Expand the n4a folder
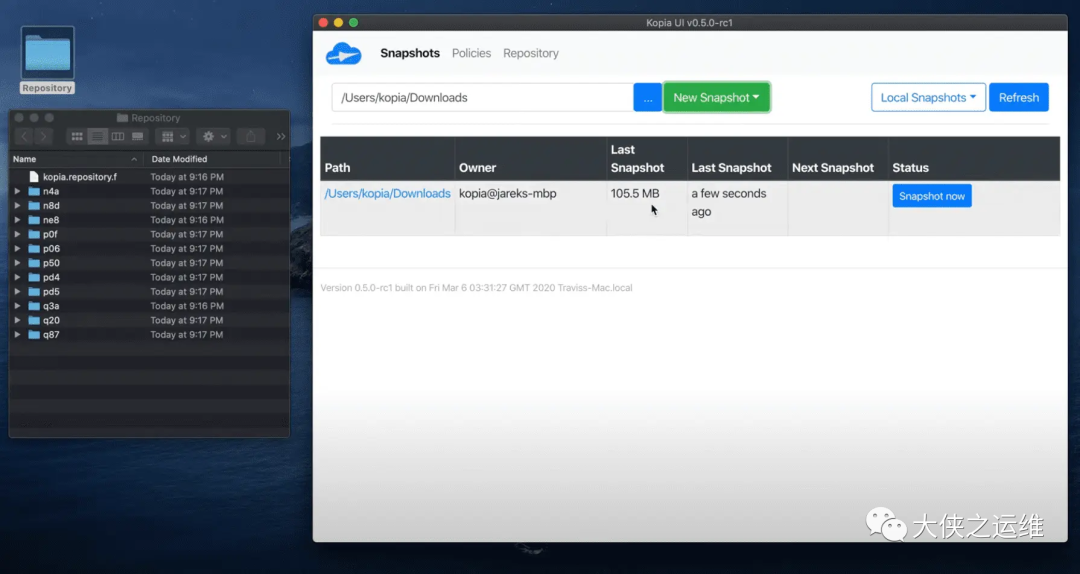Screen dimensions: 1080x574 coord(17,192)
